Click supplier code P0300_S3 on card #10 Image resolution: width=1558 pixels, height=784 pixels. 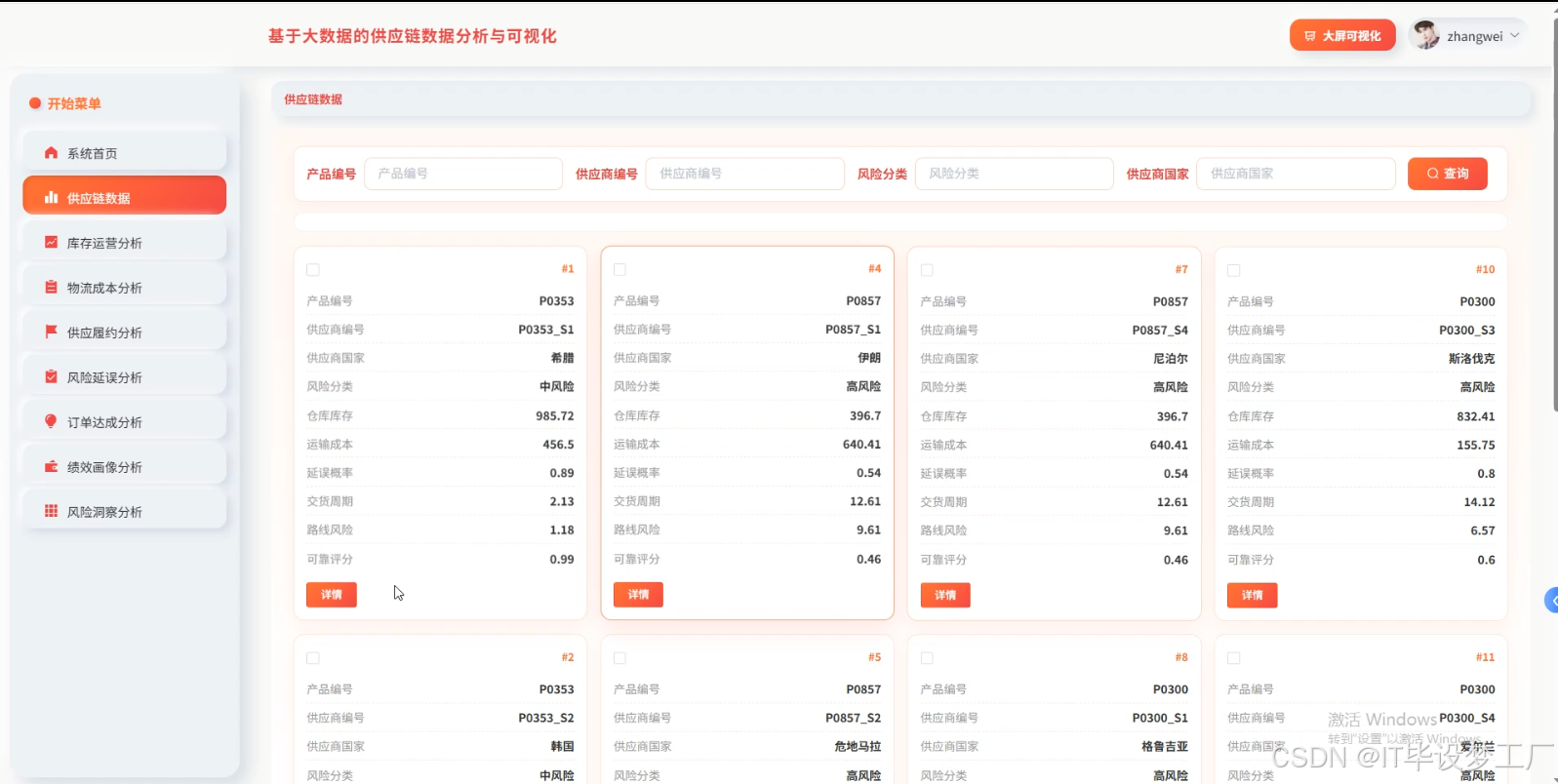coord(1467,330)
